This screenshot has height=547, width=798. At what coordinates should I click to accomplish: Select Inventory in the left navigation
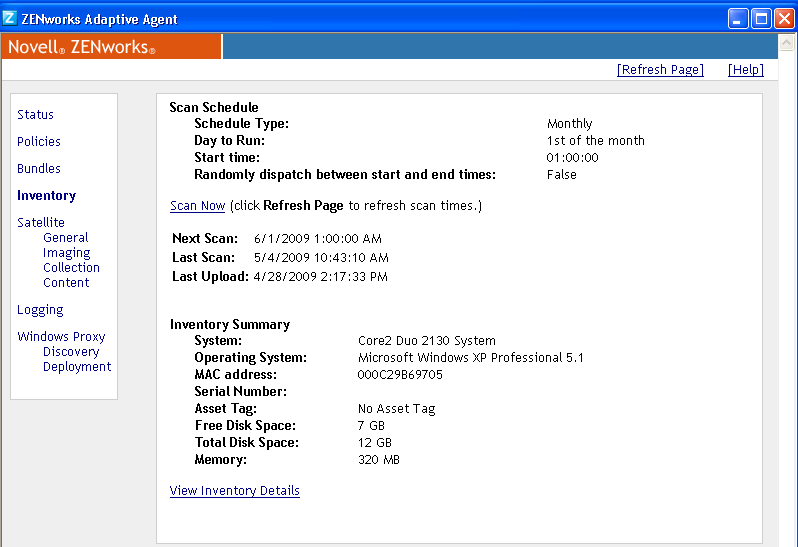tap(46, 196)
